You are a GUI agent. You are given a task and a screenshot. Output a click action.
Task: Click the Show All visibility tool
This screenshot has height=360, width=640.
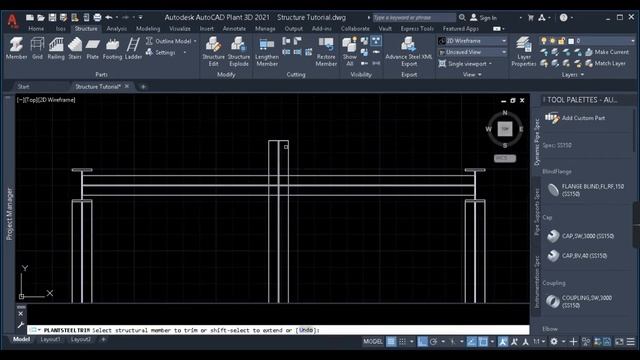(350, 51)
